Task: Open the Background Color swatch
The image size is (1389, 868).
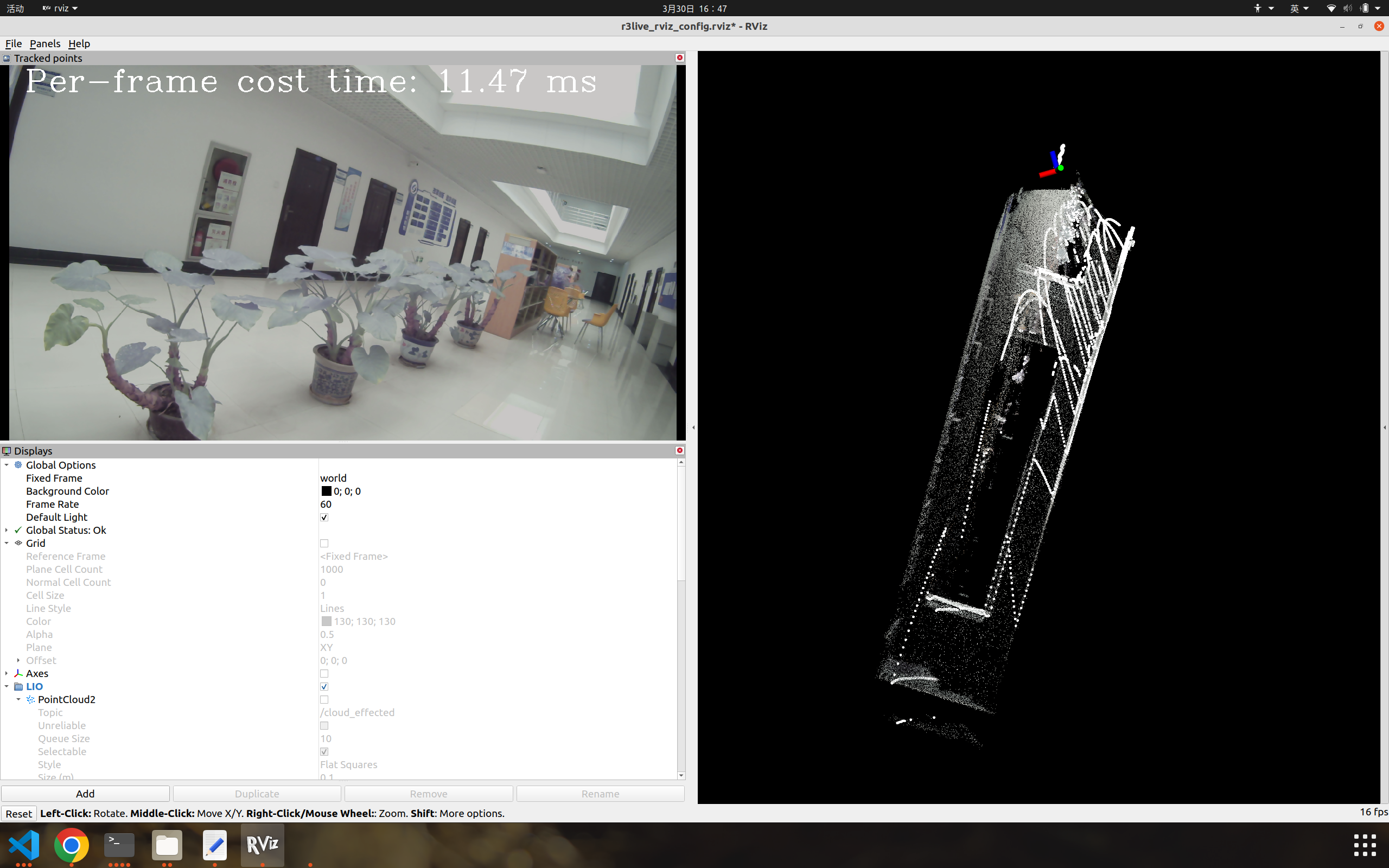Action: click(x=326, y=491)
